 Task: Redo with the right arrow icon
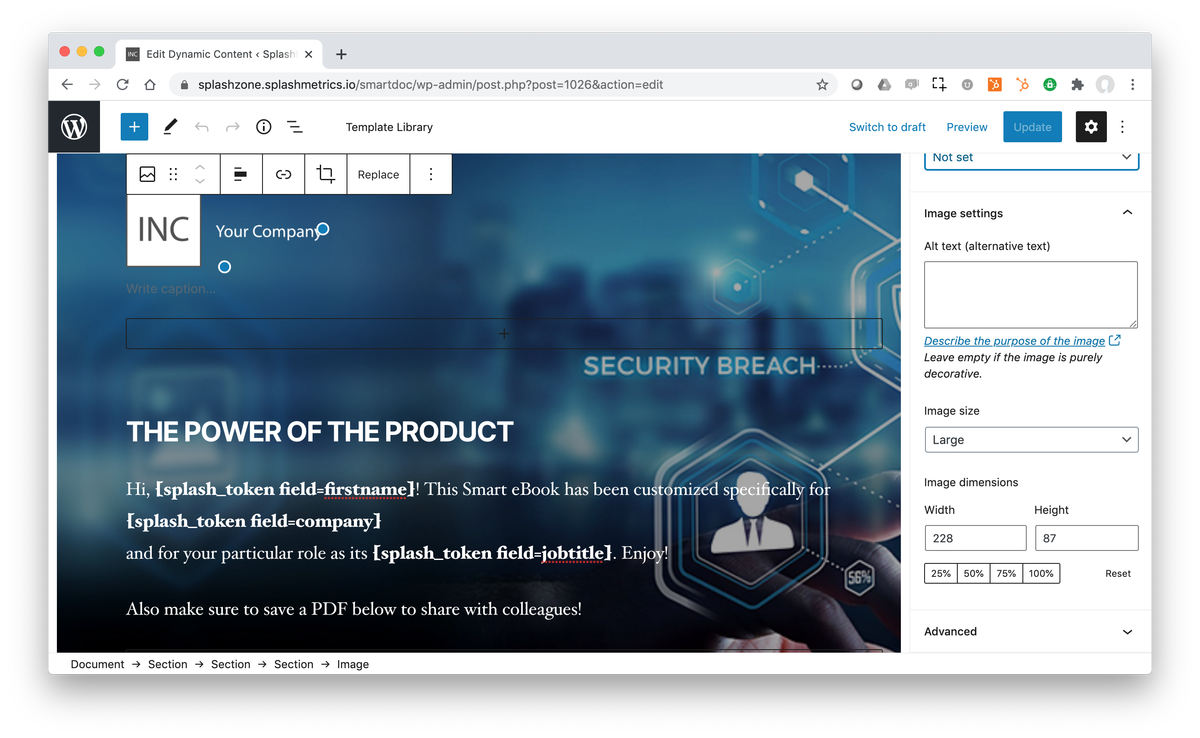click(233, 127)
